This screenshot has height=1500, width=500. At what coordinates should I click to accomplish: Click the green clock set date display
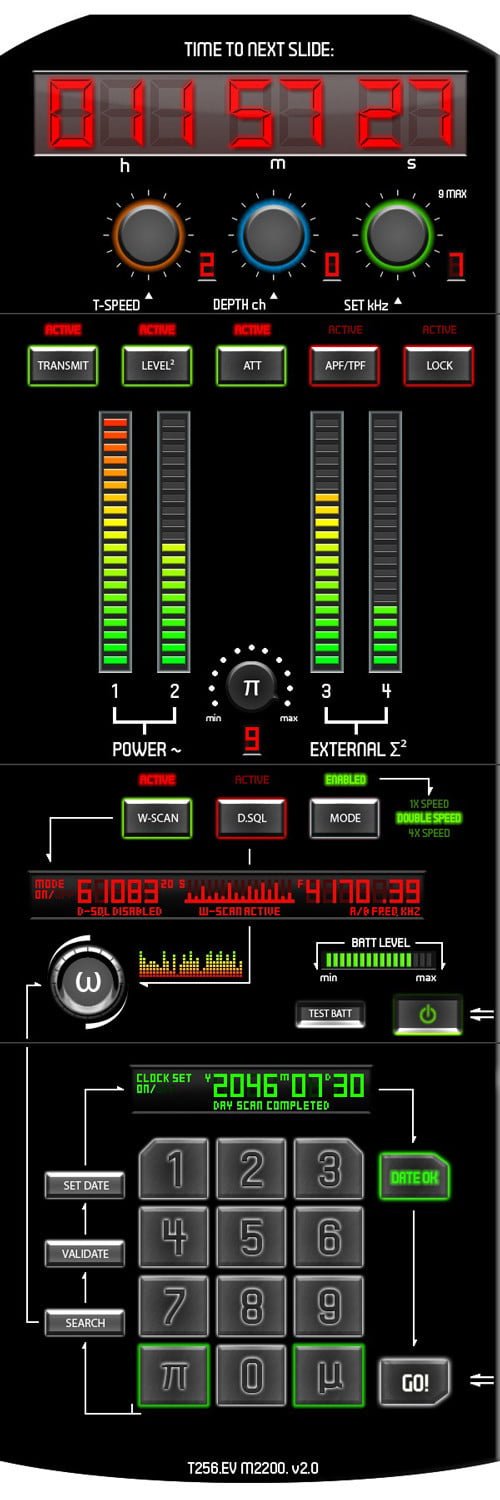tap(251, 1090)
